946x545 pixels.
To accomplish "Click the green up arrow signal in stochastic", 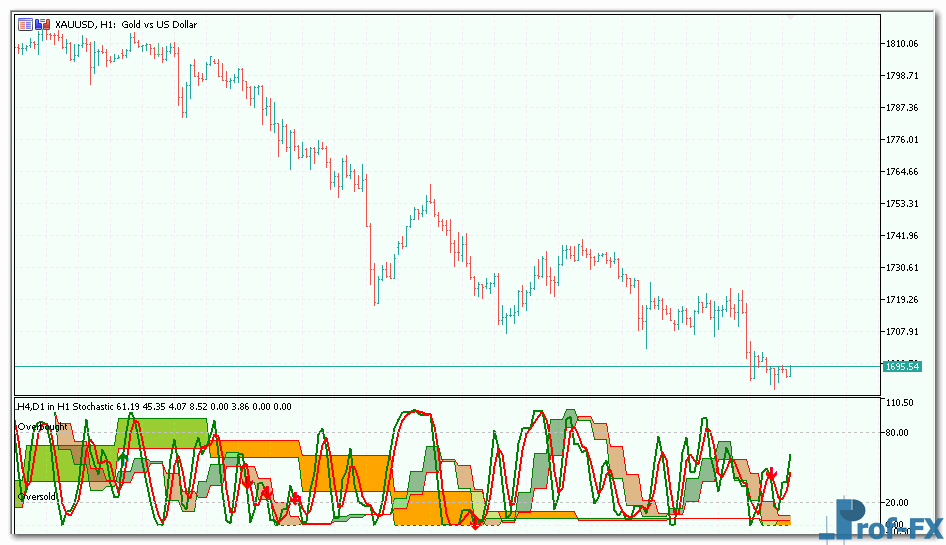I will [x=122, y=457].
